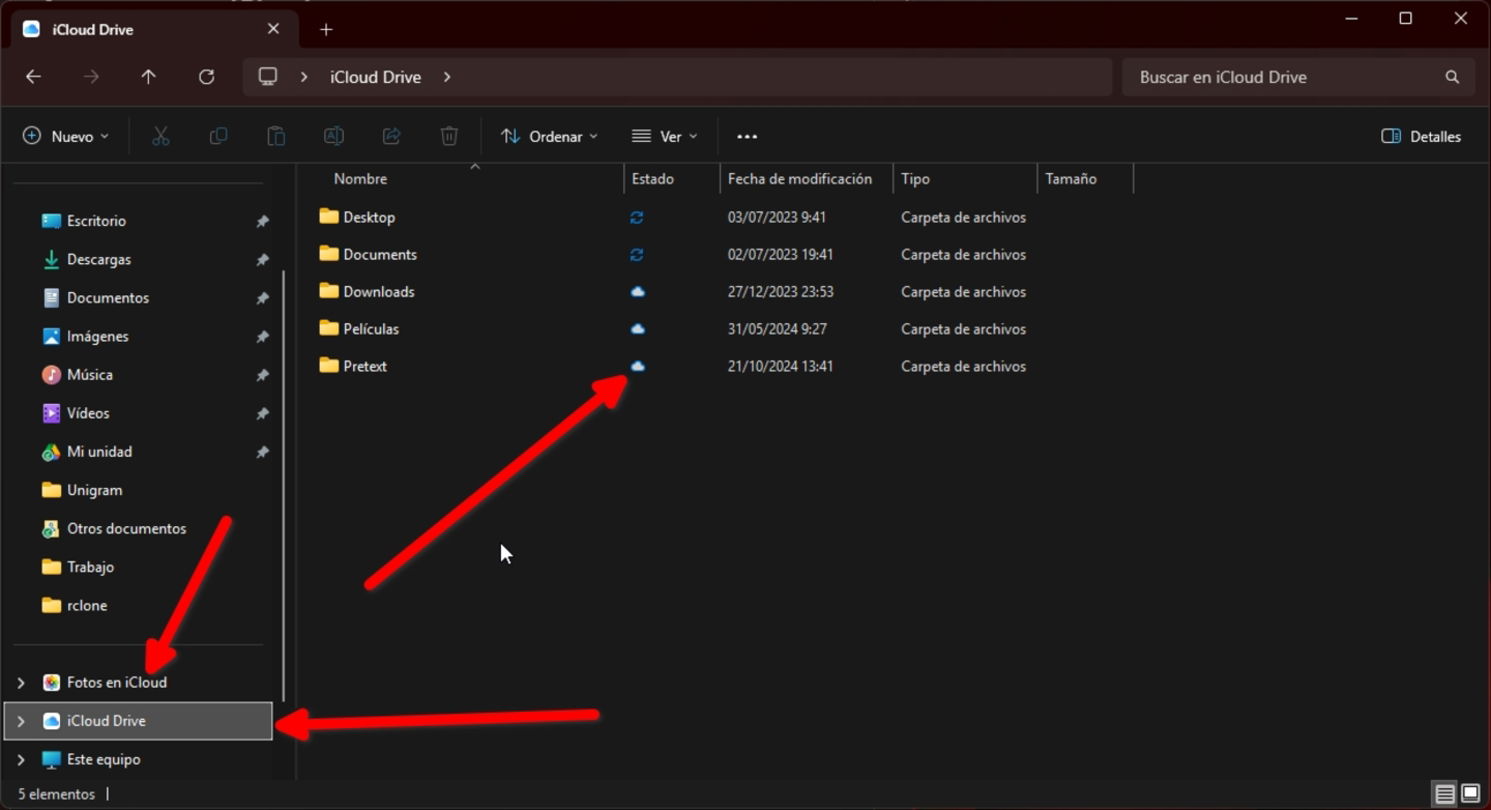Expand the Este equipo tree node

coord(20,760)
